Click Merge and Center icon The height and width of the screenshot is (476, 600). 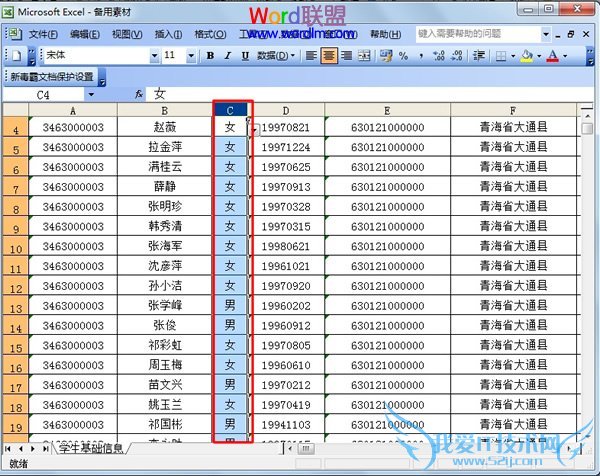(364, 56)
